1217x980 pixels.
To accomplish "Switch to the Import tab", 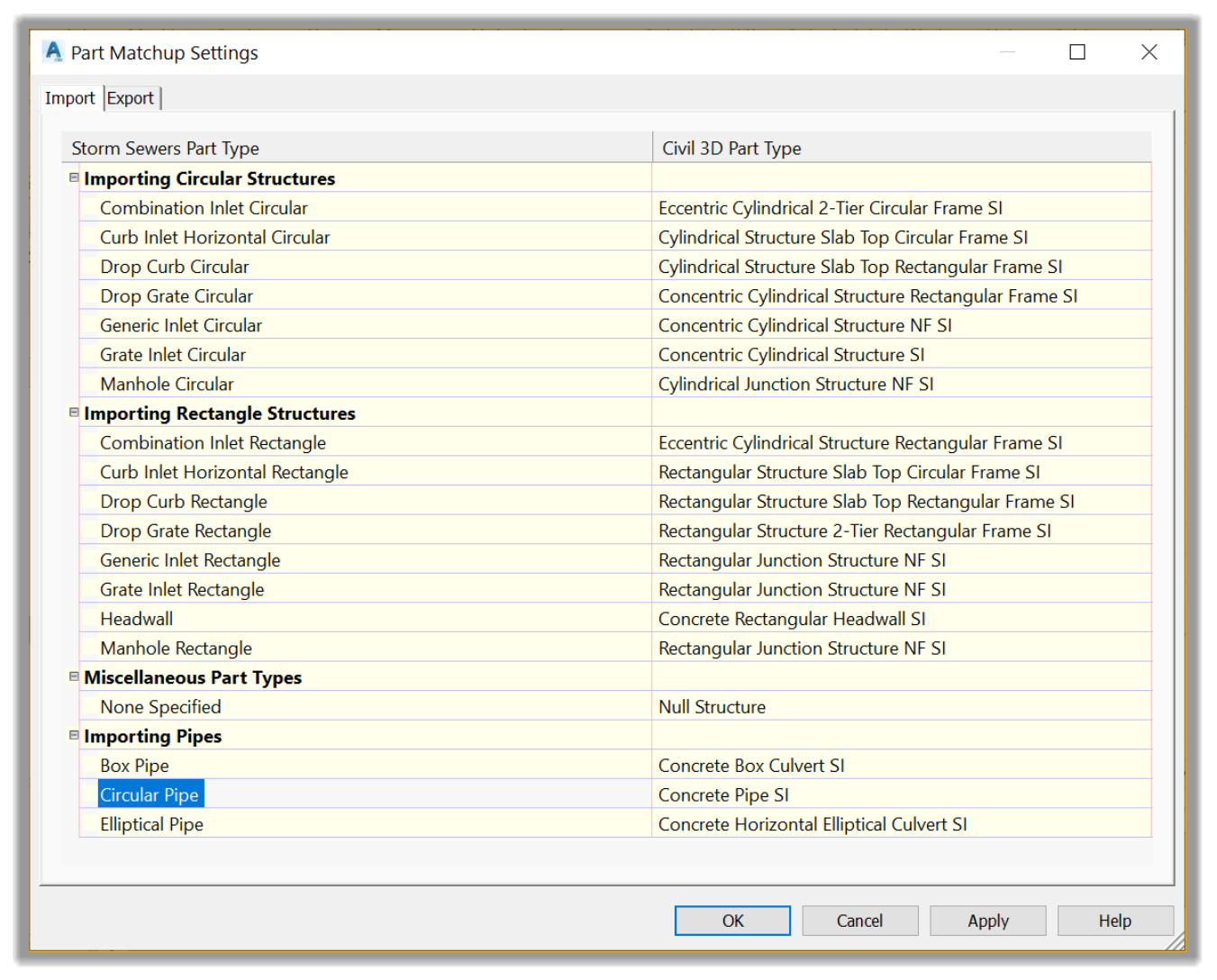I will [70, 98].
